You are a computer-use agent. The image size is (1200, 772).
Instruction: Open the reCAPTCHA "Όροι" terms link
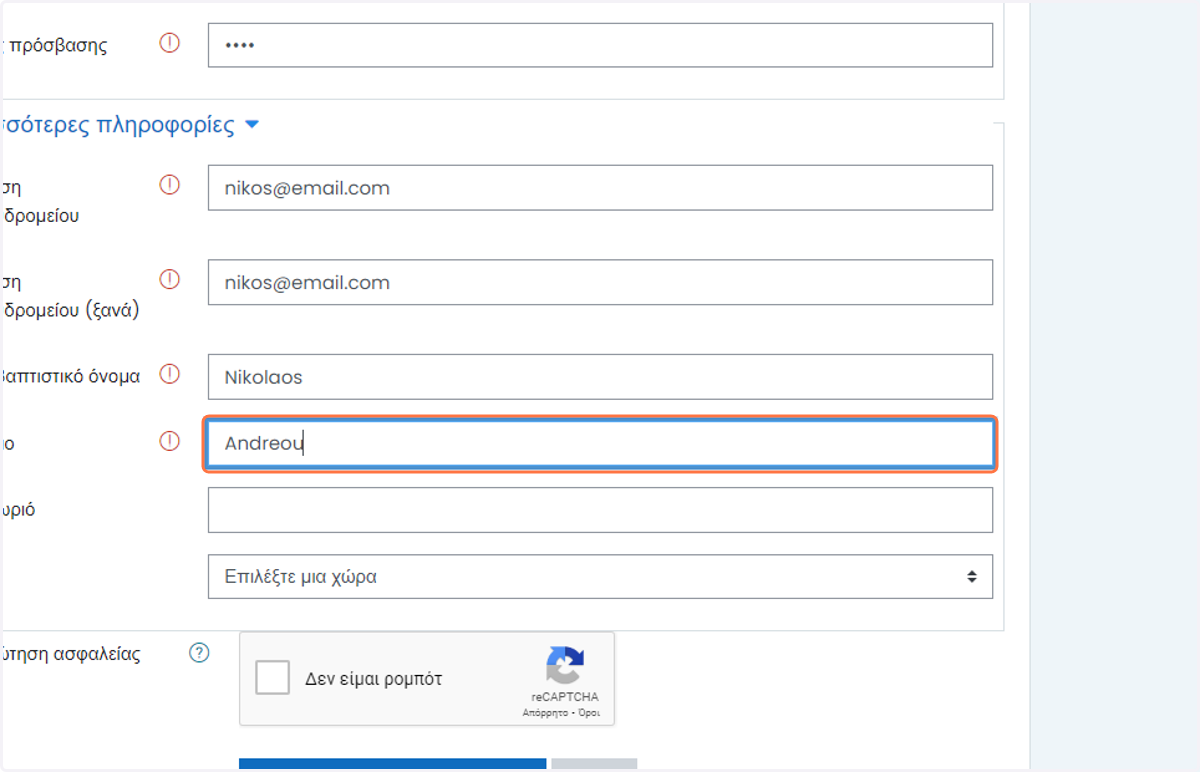pyautogui.click(x=587, y=714)
